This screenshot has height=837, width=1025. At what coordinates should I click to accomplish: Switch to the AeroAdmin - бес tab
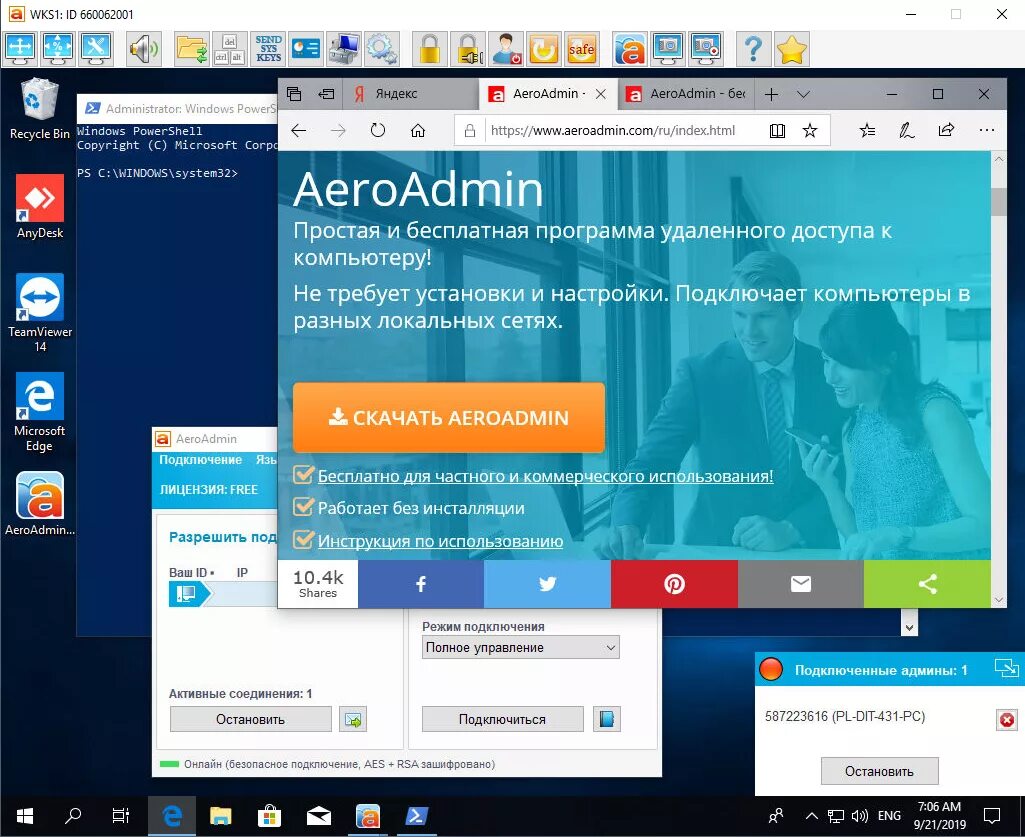coord(686,94)
